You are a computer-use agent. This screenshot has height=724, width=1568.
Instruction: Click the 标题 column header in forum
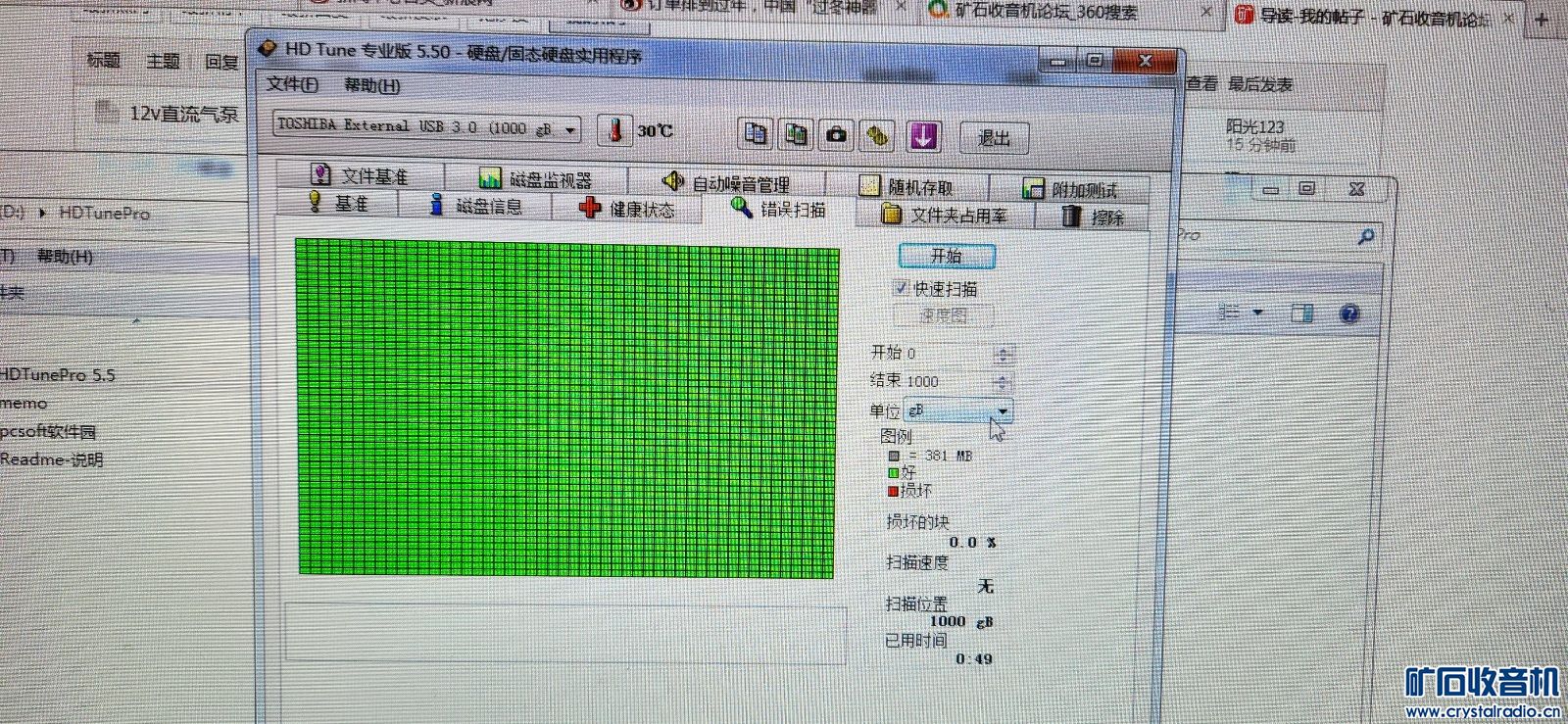(x=103, y=60)
